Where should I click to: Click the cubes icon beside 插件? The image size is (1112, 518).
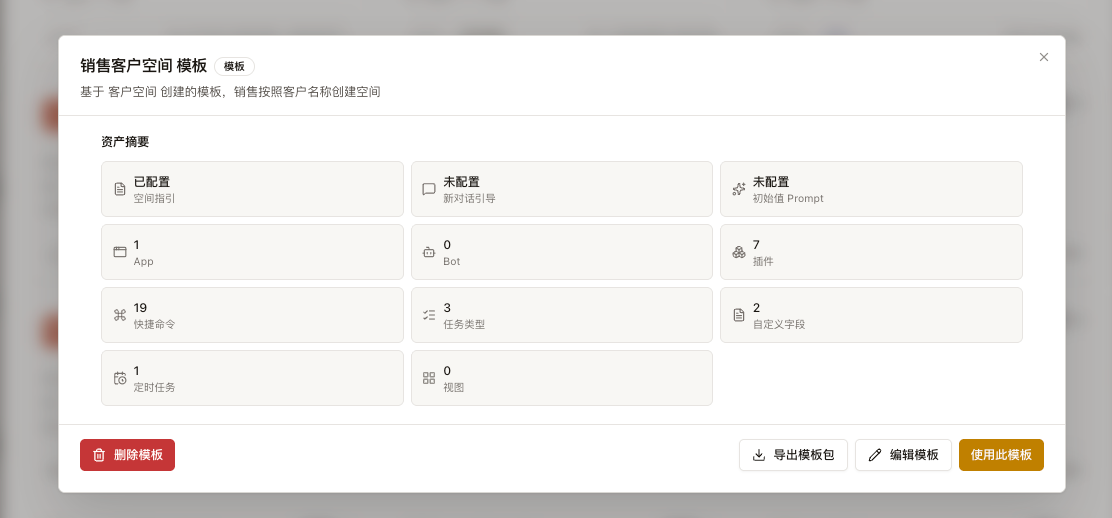click(738, 252)
